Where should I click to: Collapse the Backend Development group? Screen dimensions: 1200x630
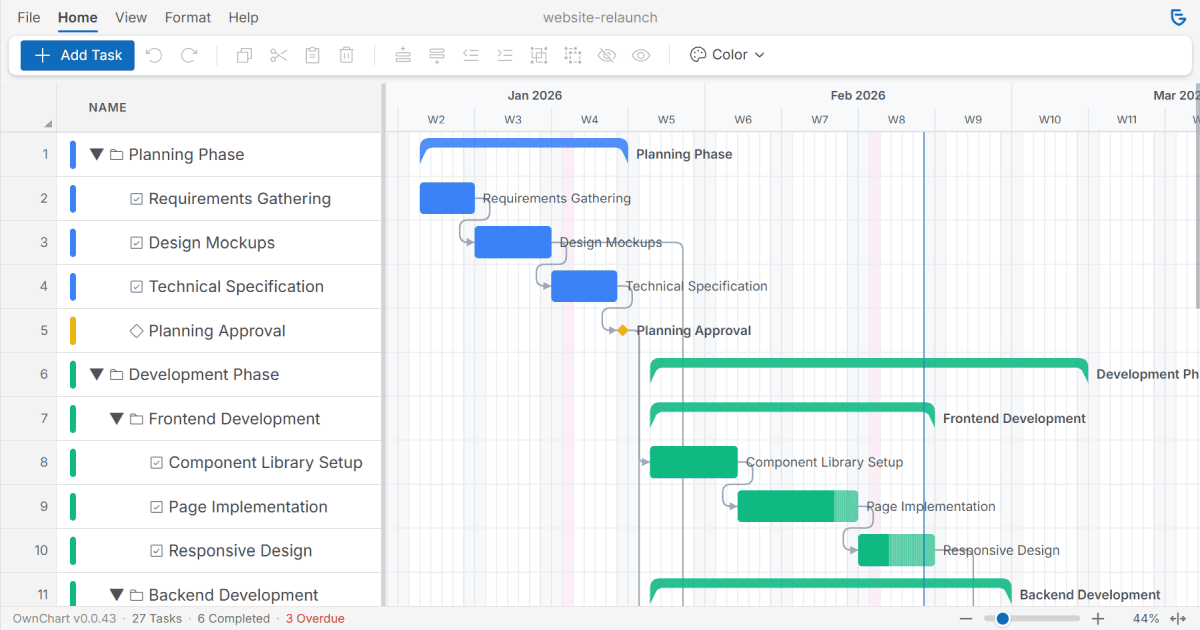click(x=116, y=593)
